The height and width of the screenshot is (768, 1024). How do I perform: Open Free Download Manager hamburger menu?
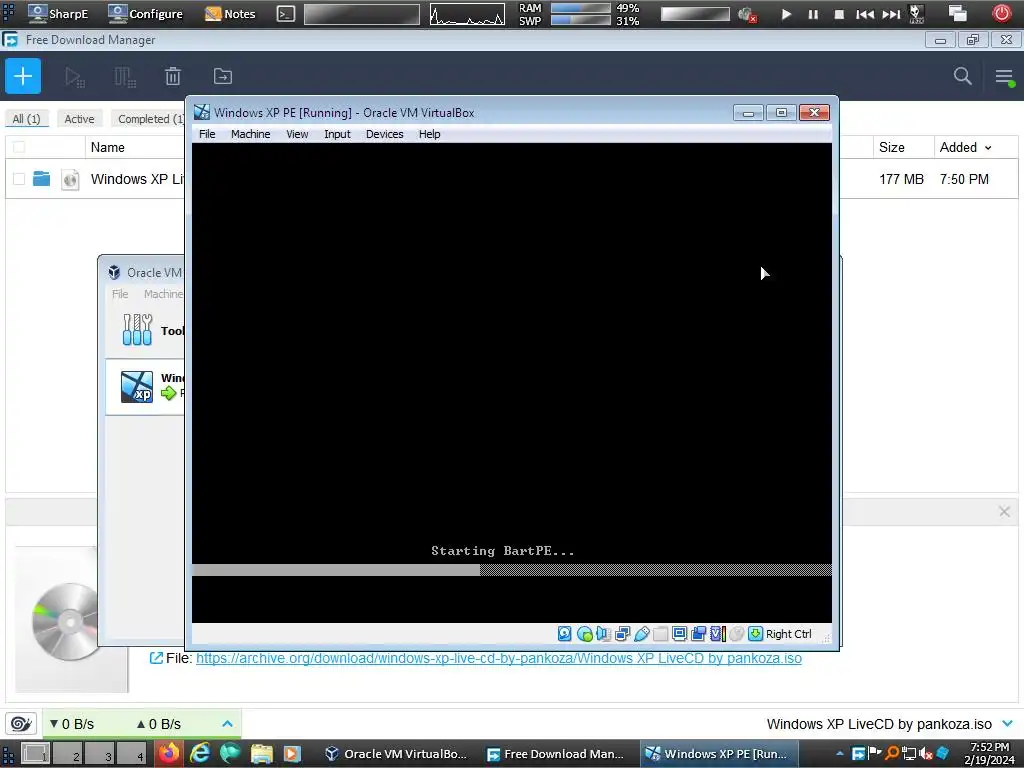1004,77
